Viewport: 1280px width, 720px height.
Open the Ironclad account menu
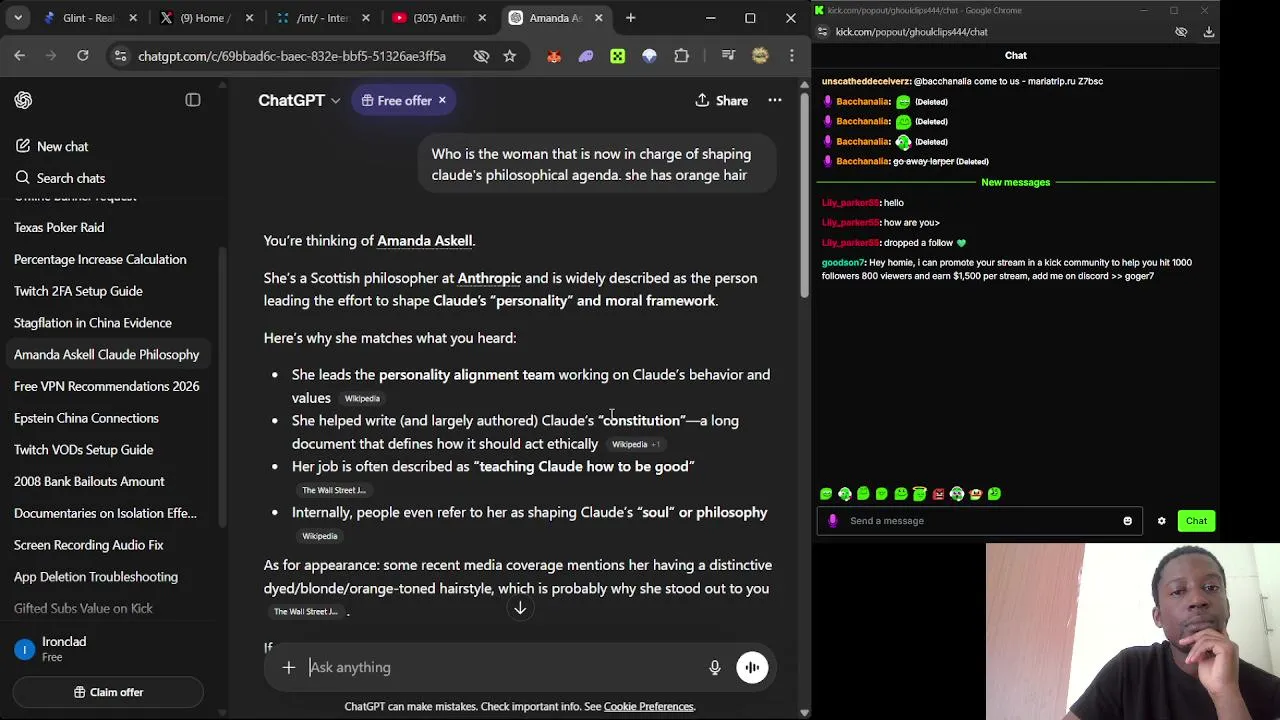tap(108, 649)
